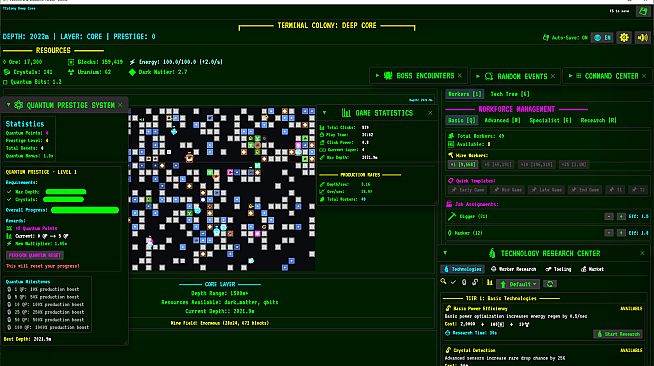Select the Specialist [E] workforce tab
This screenshot has width=654, height=366.
click(550, 120)
